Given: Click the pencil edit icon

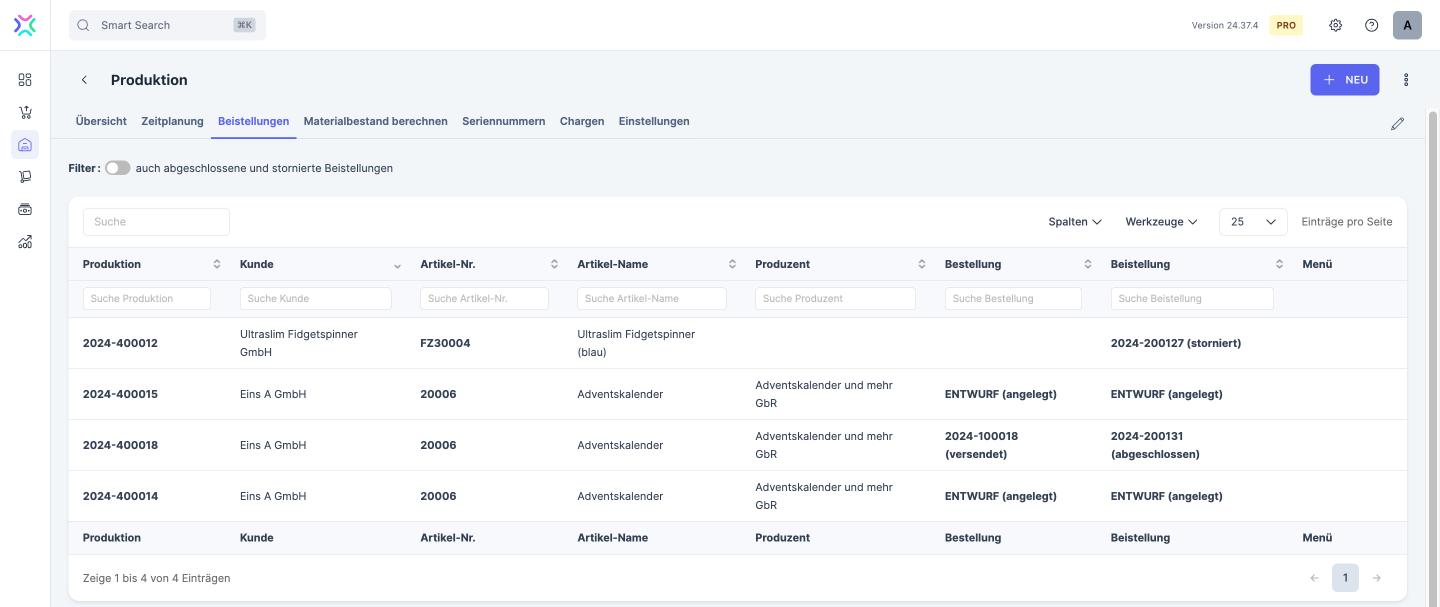Looking at the screenshot, I should tap(1397, 124).
